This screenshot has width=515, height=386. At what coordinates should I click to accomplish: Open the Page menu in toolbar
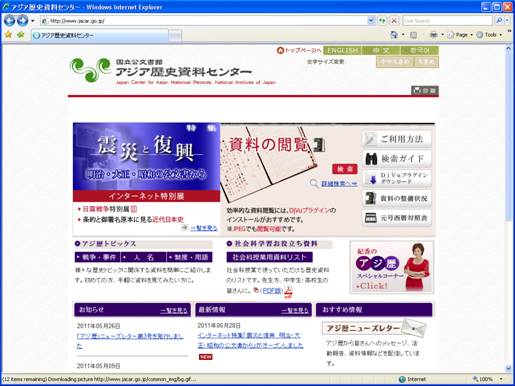[x=460, y=35]
